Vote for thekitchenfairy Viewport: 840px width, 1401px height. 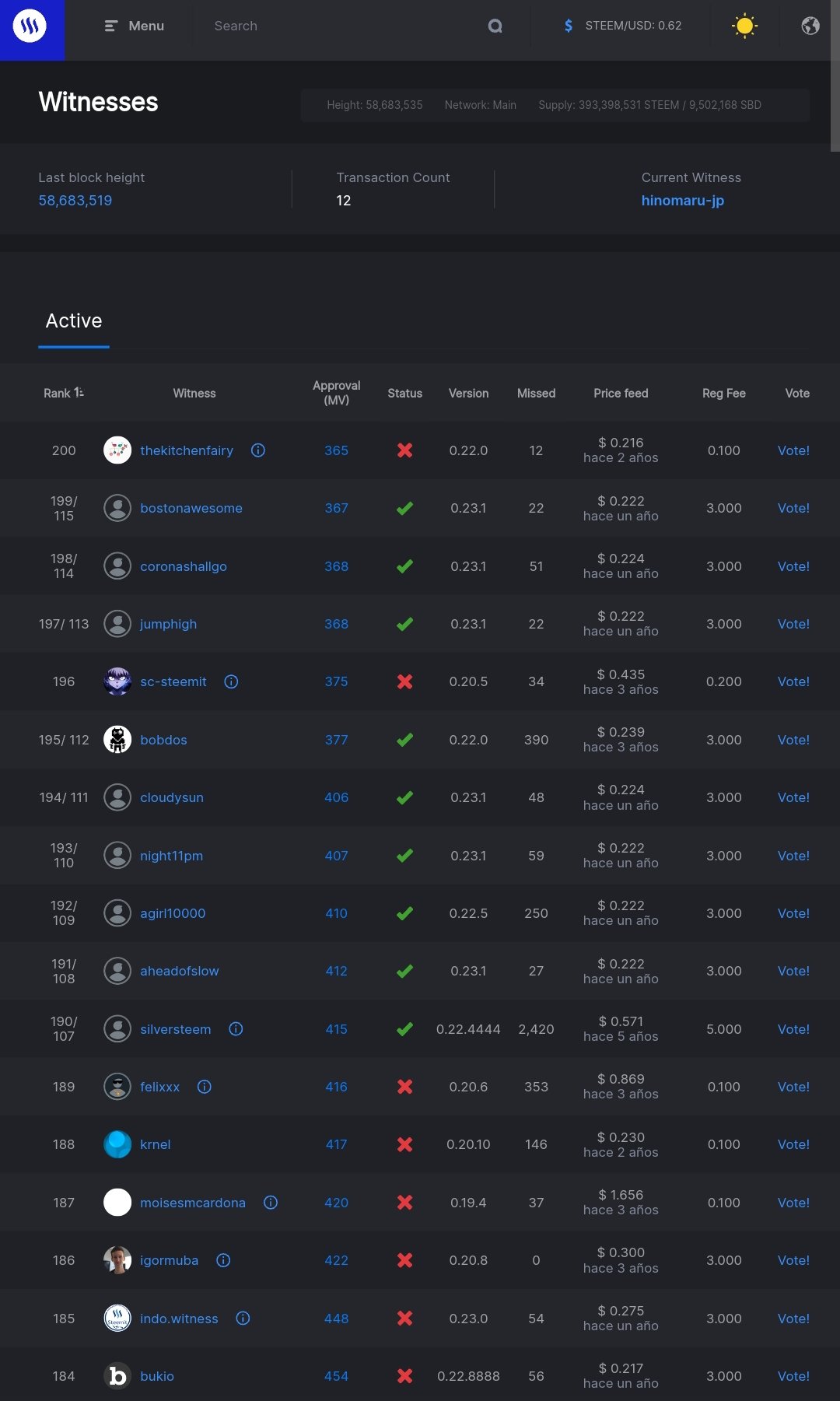[793, 450]
